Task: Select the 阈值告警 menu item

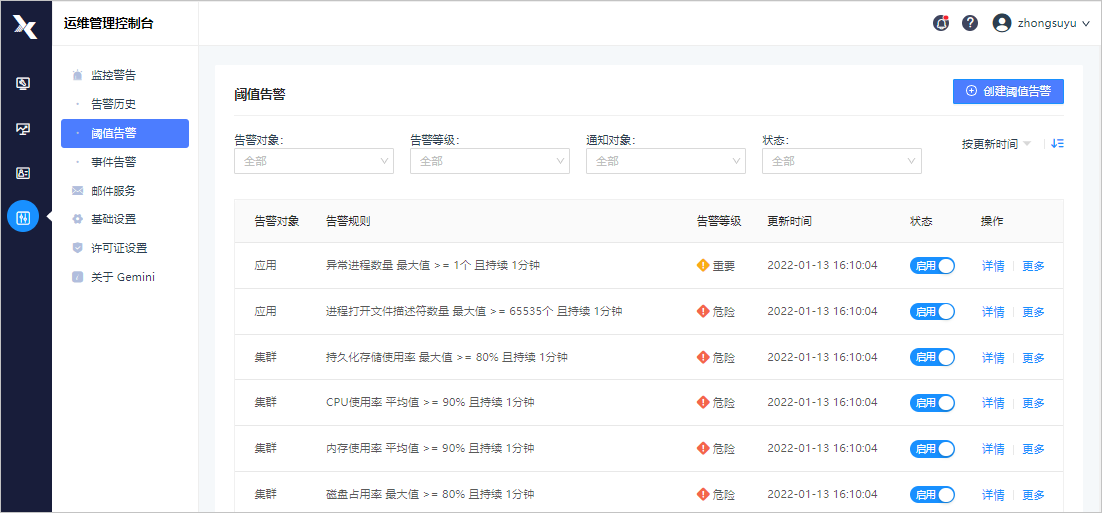Action: (x=125, y=134)
